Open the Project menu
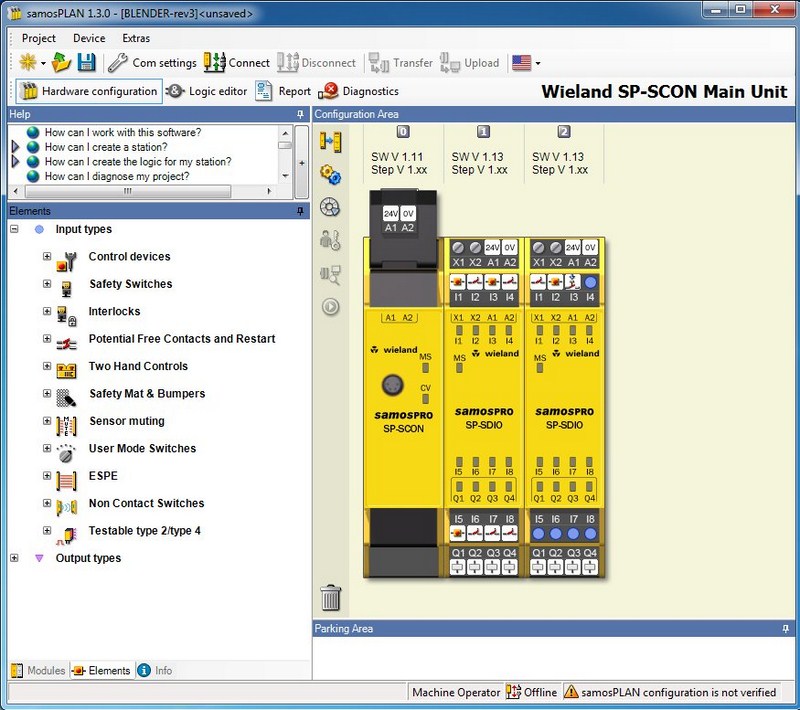 point(38,38)
